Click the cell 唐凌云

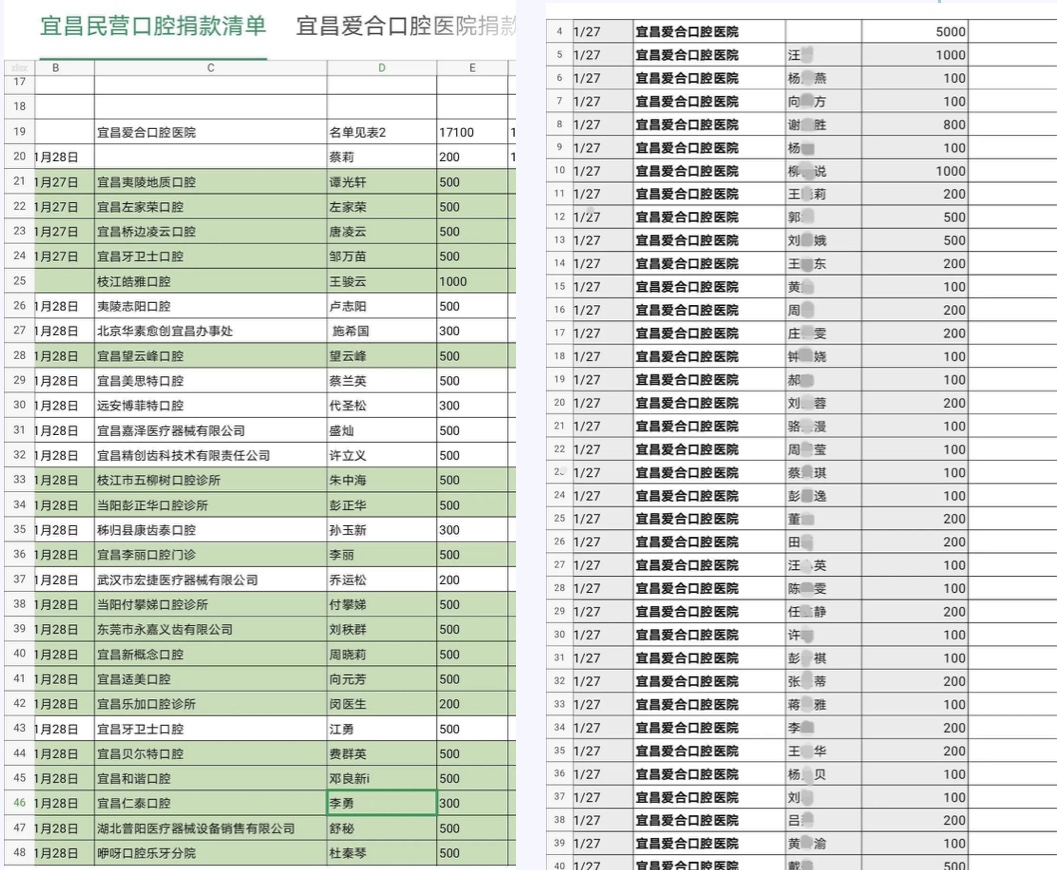click(x=382, y=232)
